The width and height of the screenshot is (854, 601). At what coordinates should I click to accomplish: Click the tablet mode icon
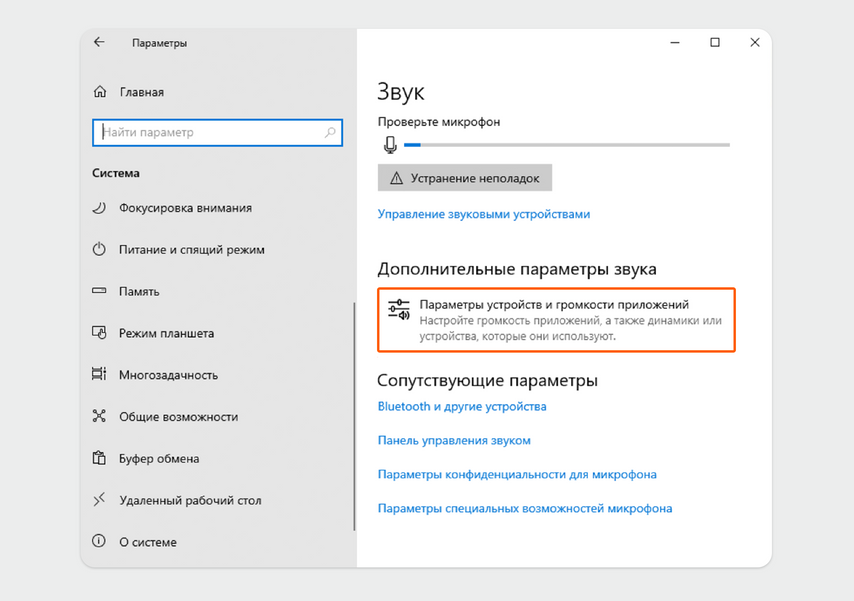tap(99, 332)
